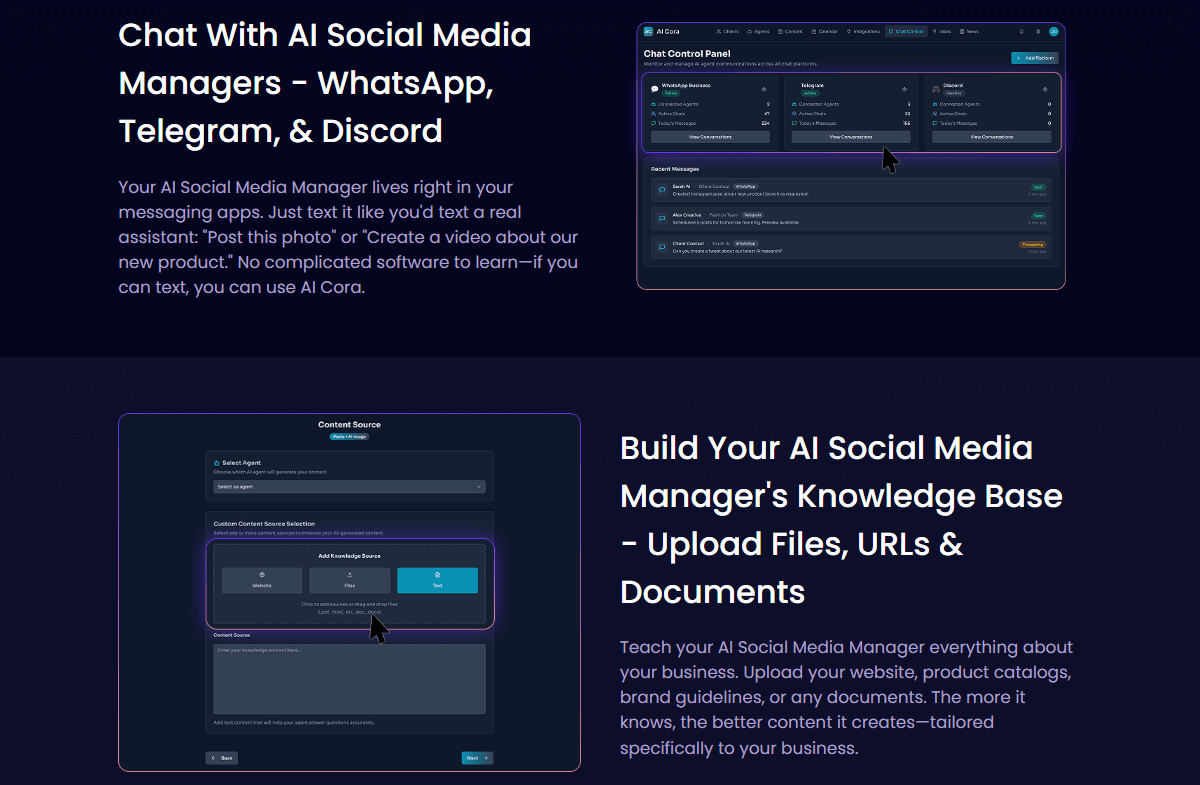Open the notifications bell icon
Image resolution: width=1200 pixels, height=785 pixels.
[1021, 32]
